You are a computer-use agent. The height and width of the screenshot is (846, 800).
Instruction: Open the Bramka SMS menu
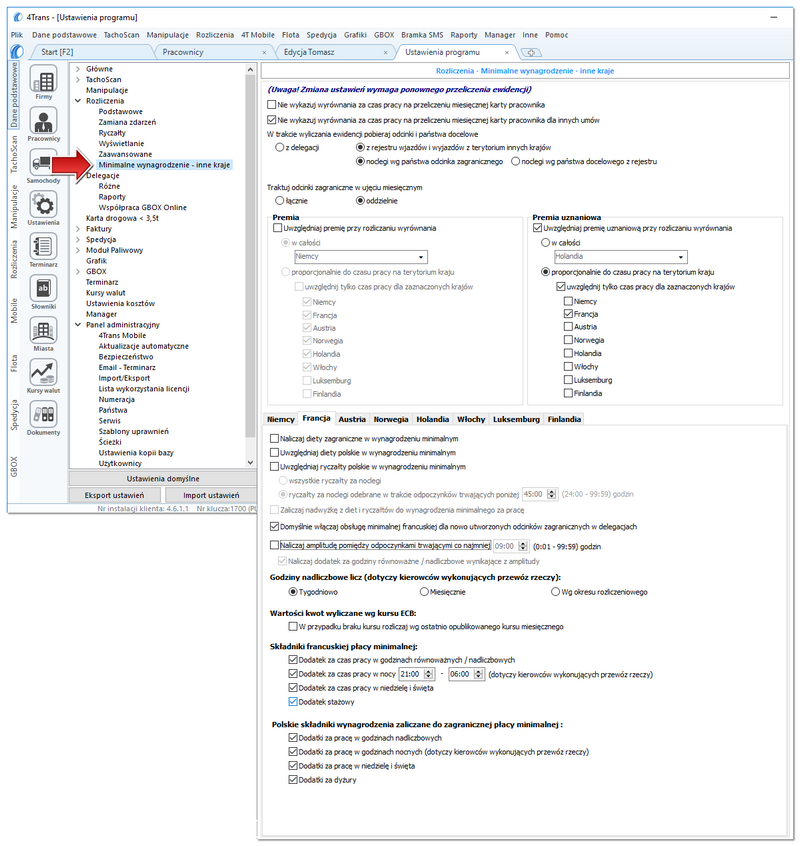click(x=422, y=35)
